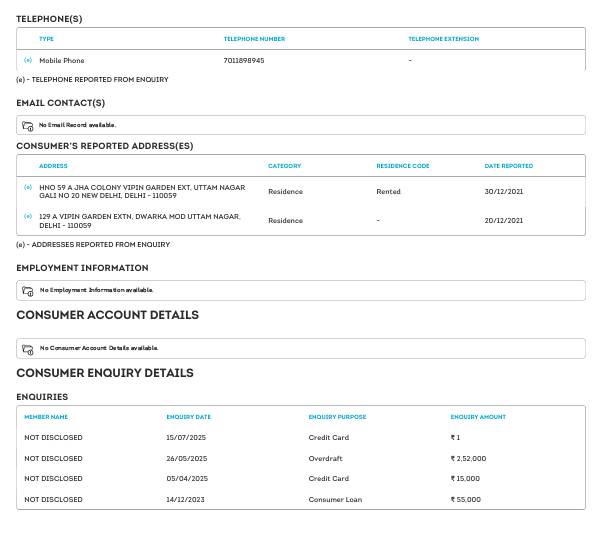Click the folder icon beside No Employment Information
Image resolution: width=607 pixels, height=558 pixels.
coord(28,291)
